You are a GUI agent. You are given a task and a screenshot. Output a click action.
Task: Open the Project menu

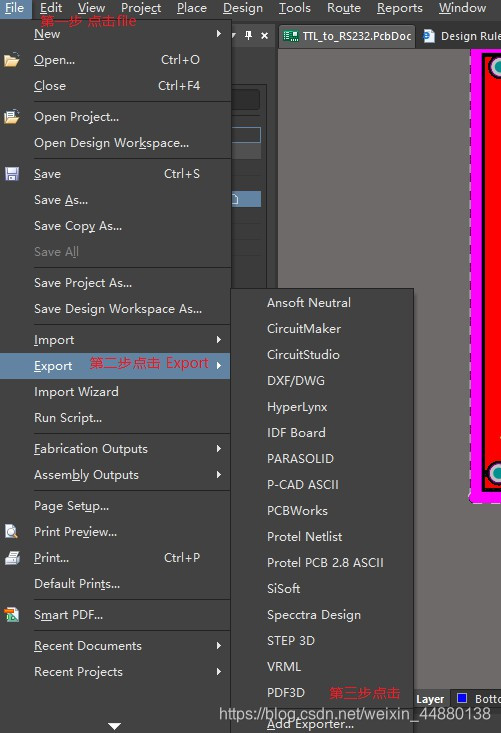point(141,8)
